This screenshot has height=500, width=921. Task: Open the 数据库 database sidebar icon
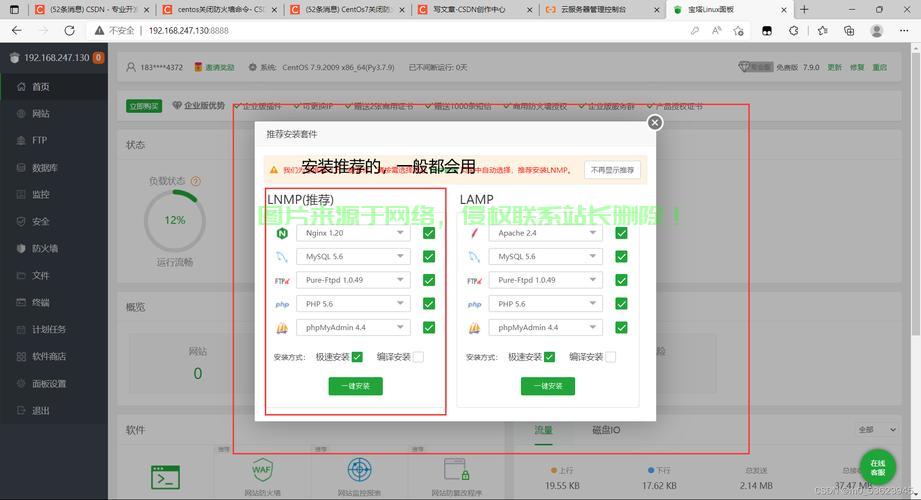click(21, 167)
